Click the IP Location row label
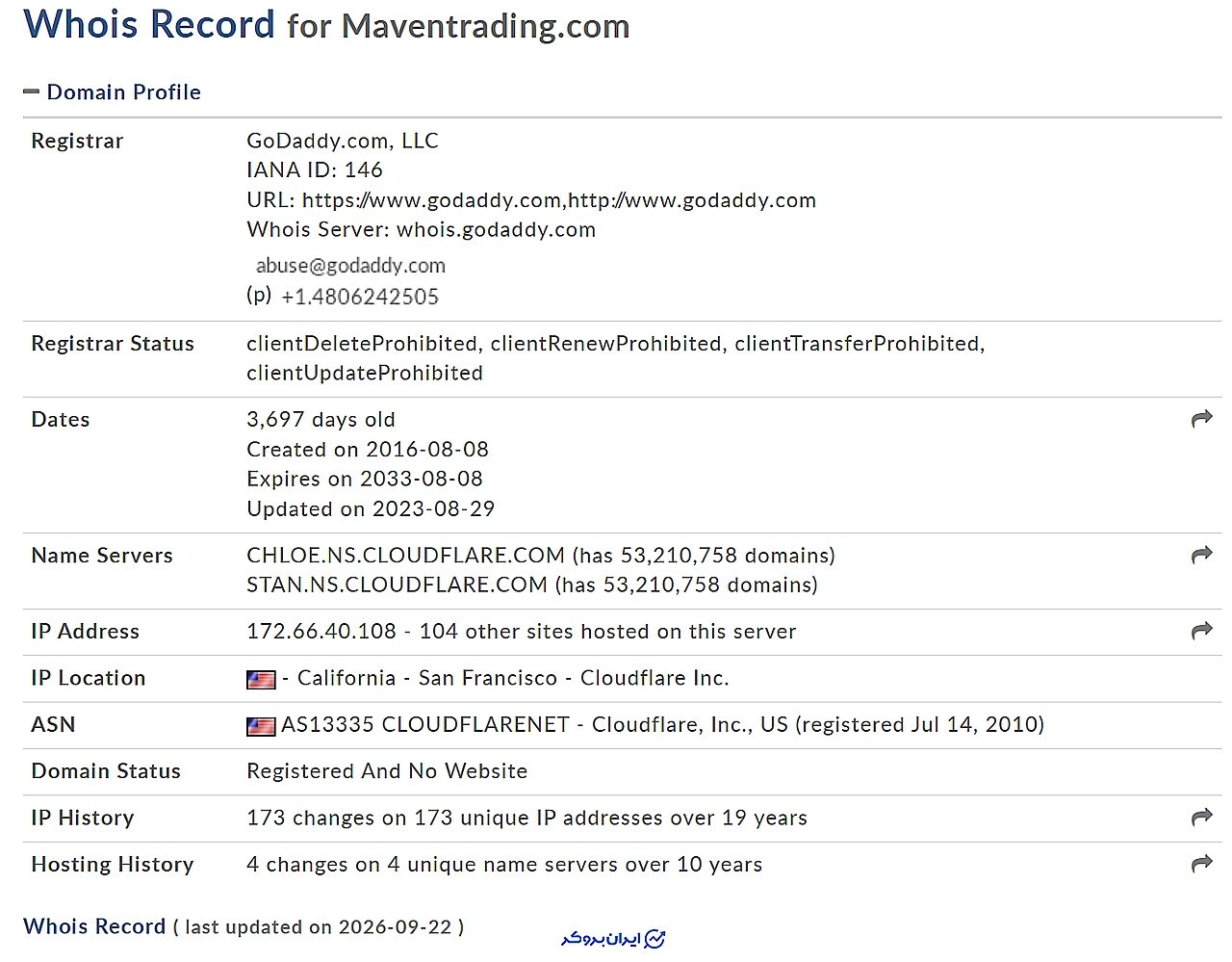This screenshot has width=1232, height=962. 89,678
